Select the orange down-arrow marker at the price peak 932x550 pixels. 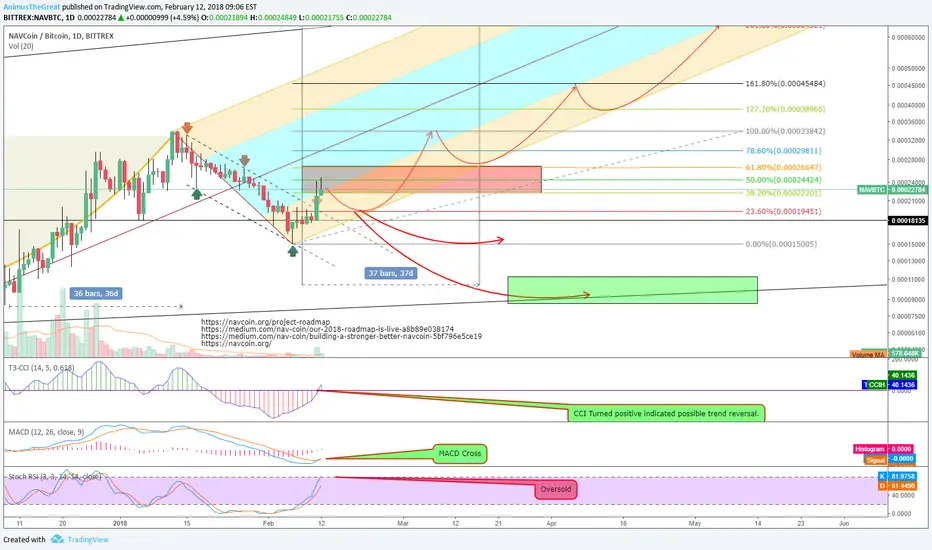(x=187, y=128)
